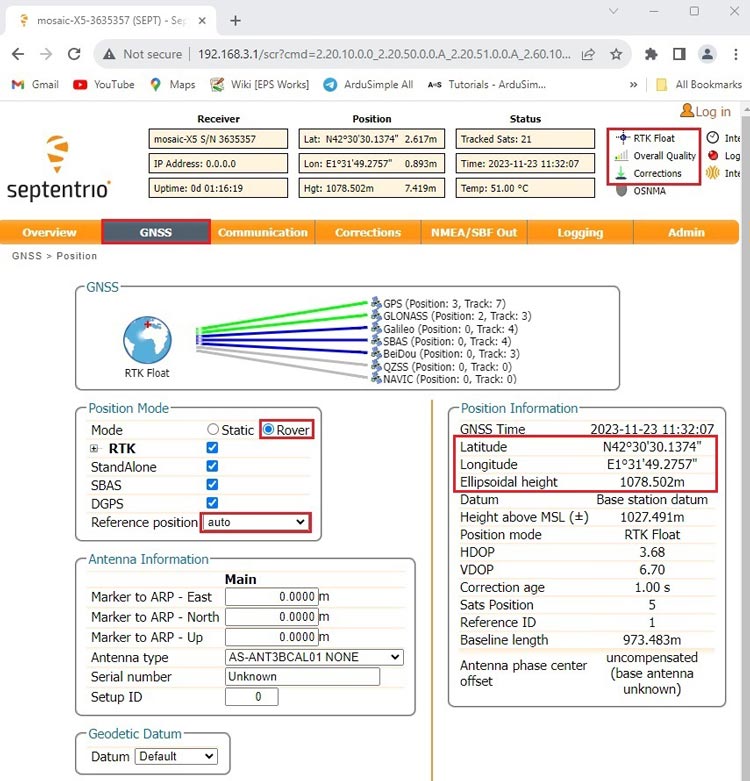Toggle the StandAlone checkbox
This screenshot has width=750, height=781.
pos(212,466)
